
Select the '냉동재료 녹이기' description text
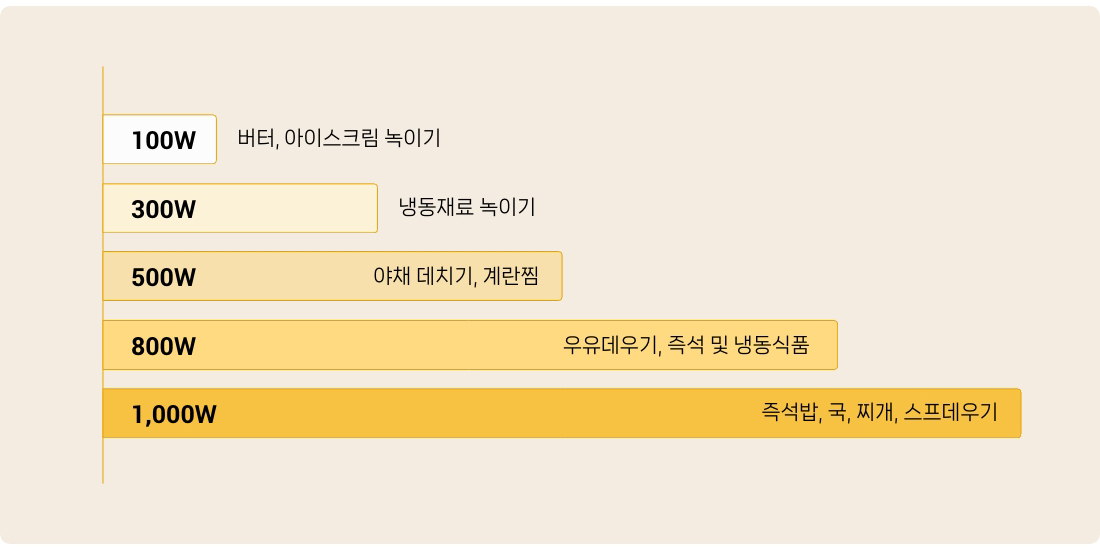tap(467, 208)
